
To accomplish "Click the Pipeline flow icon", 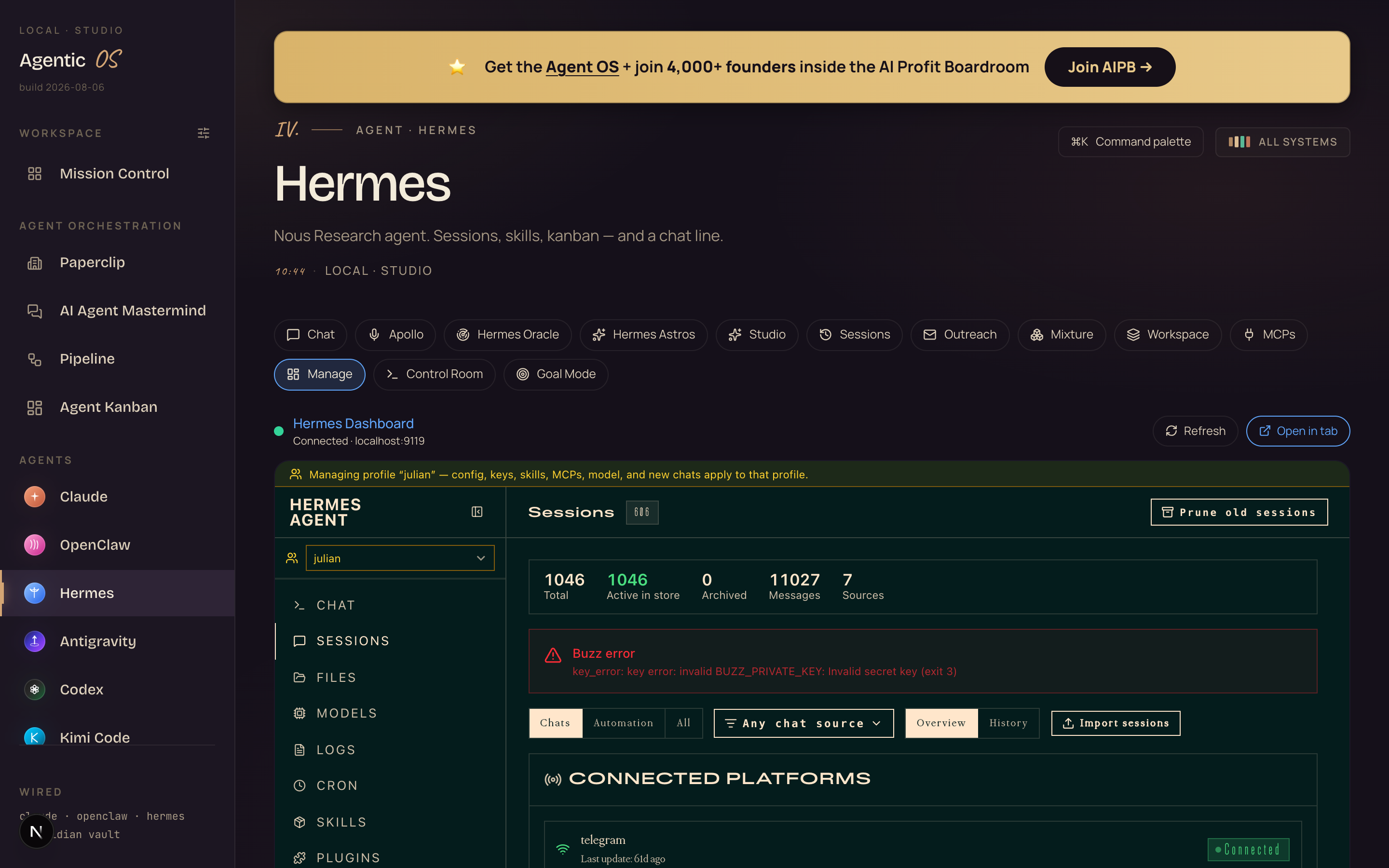I will tap(34, 359).
